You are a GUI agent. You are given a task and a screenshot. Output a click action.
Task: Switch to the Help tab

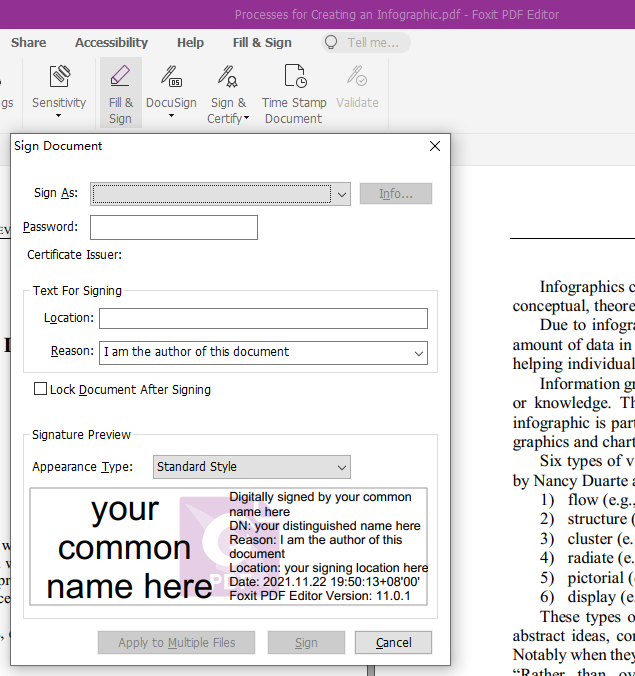click(x=190, y=43)
